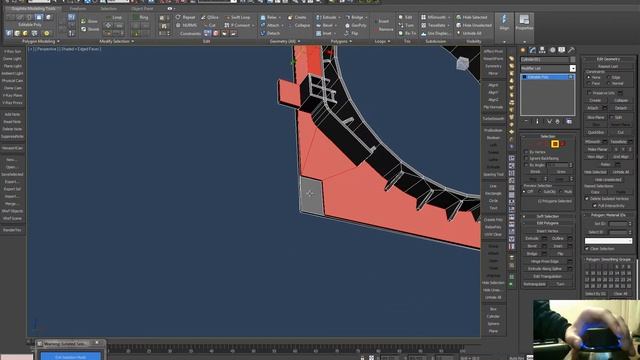The height and width of the screenshot is (360, 640).
Task: Toggle the Clear Selection checkbox
Action: click(587, 249)
